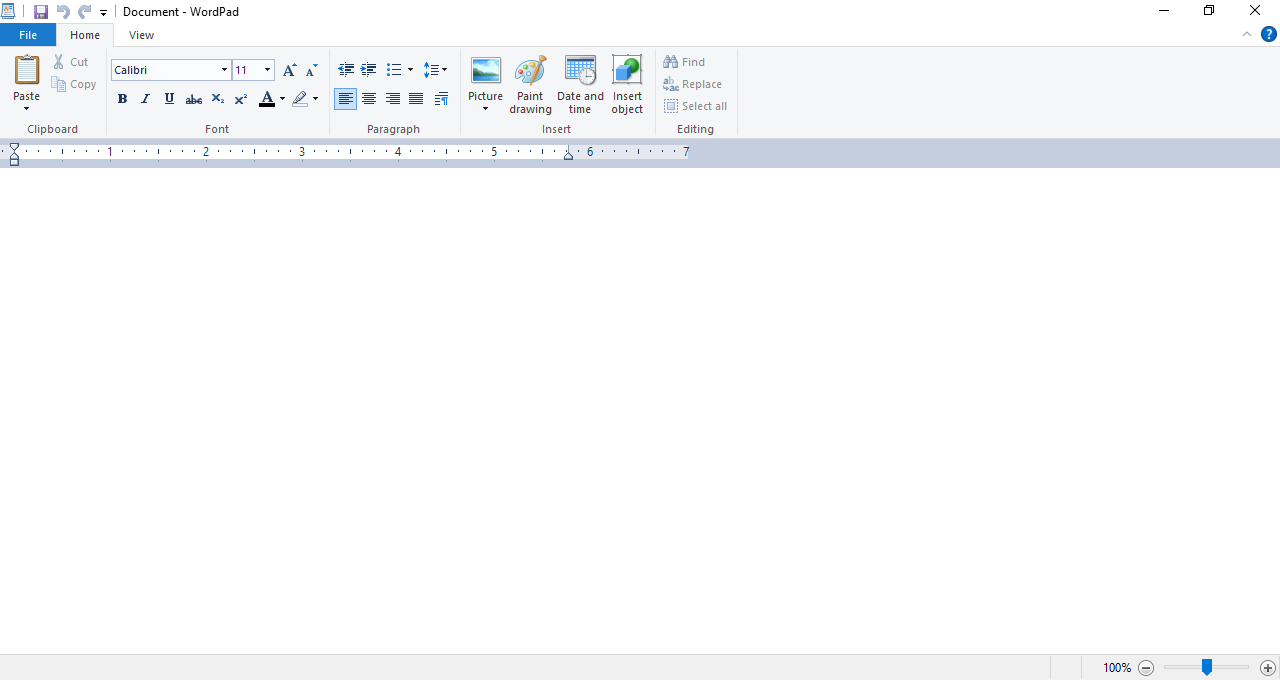Grow the font size
The height and width of the screenshot is (680, 1280).
(289, 70)
